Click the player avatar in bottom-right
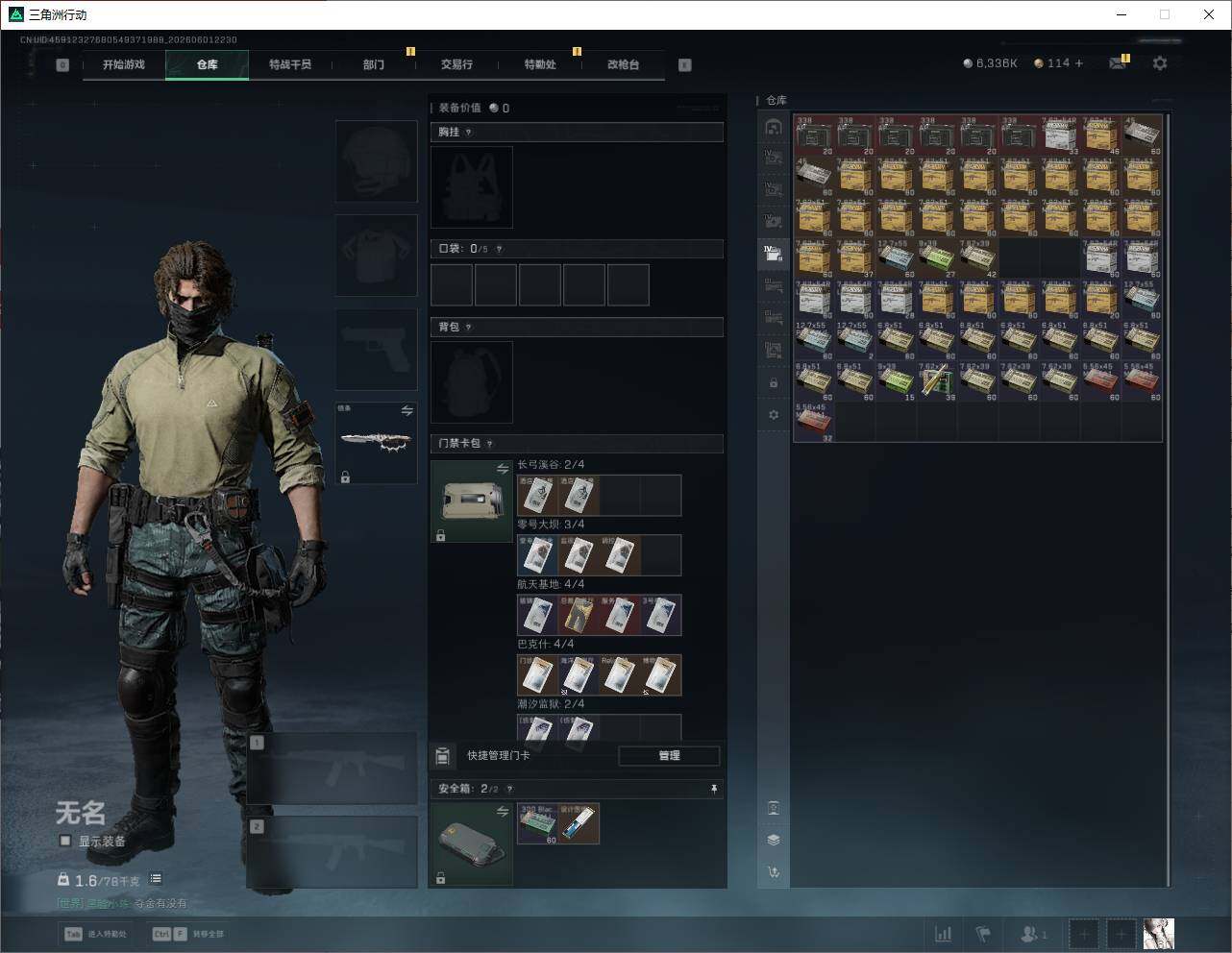 click(x=1158, y=934)
